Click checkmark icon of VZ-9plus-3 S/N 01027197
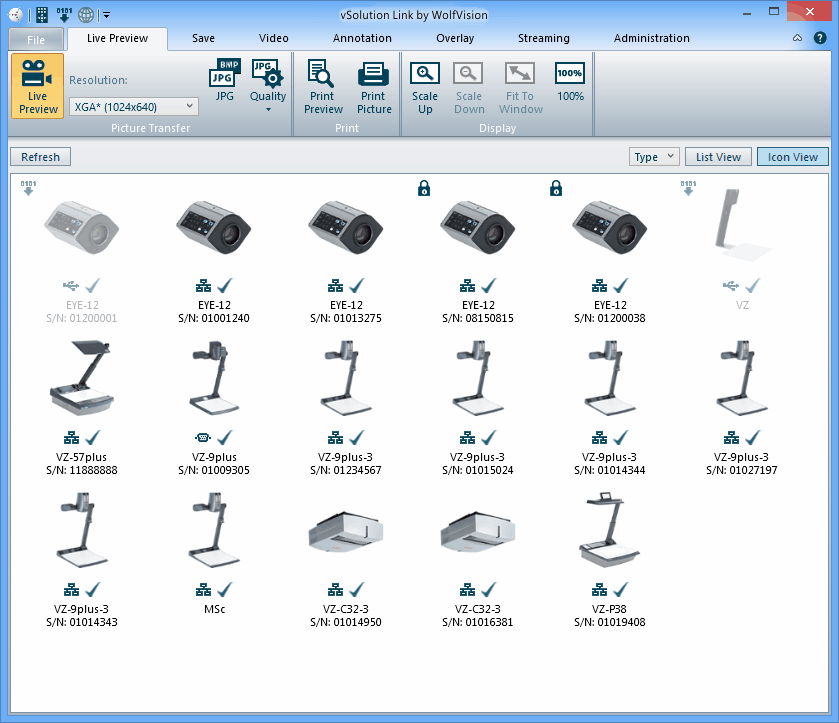This screenshot has width=839, height=723. point(753,438)
